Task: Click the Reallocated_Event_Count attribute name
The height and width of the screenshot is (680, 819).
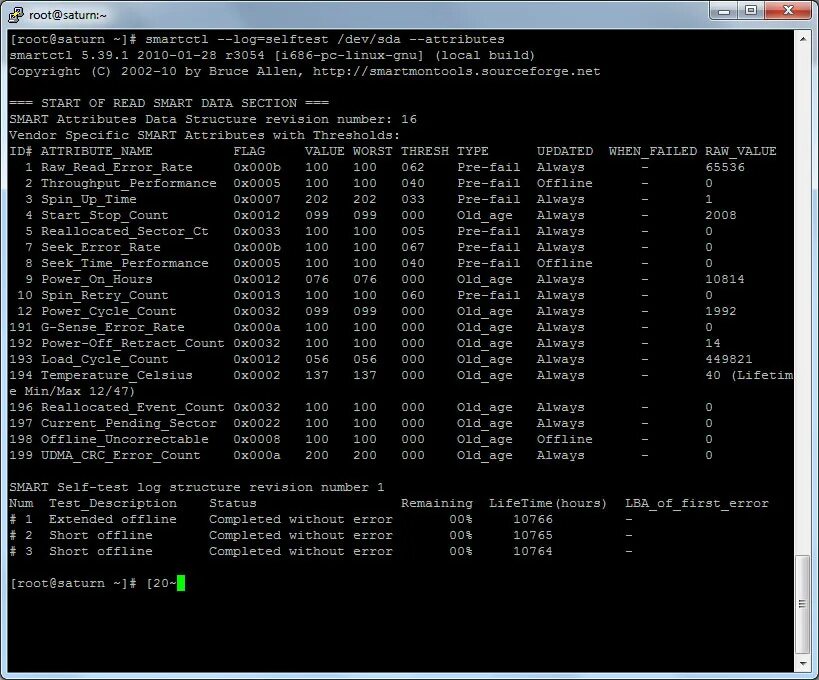Action: 133,407
